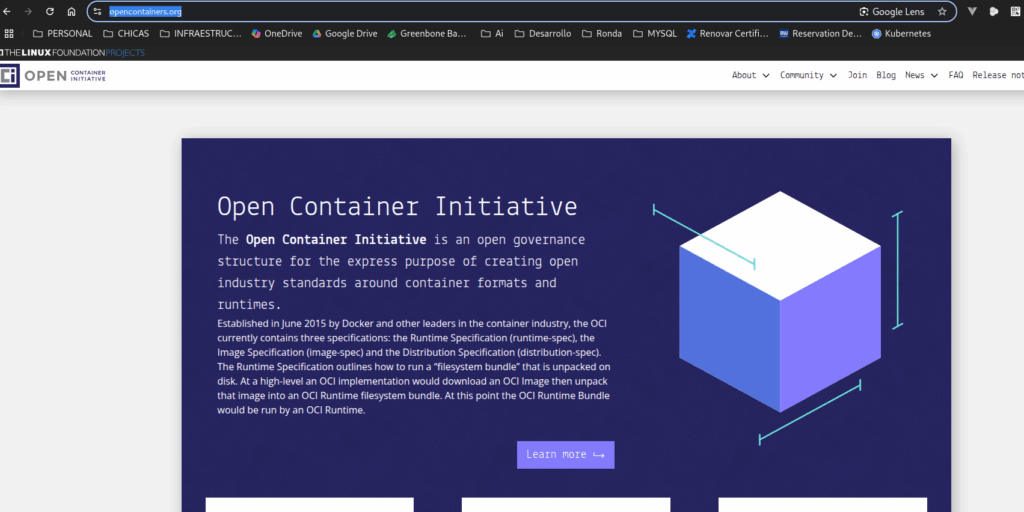
Task: Open the Kubernetes bookmark
Action: 901,33
